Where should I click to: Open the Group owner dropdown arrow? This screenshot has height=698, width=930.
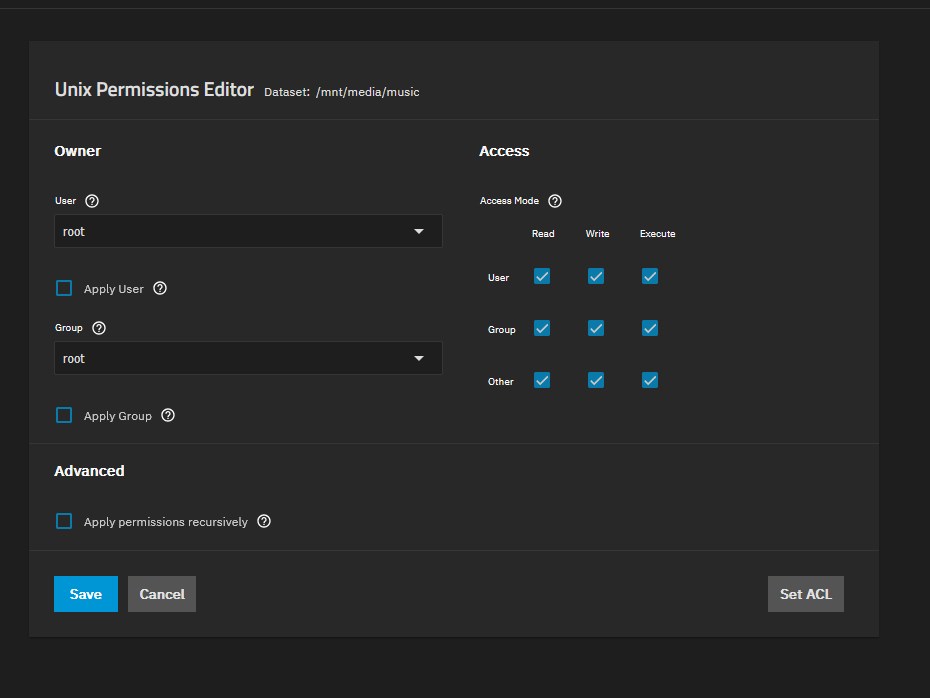419,359
